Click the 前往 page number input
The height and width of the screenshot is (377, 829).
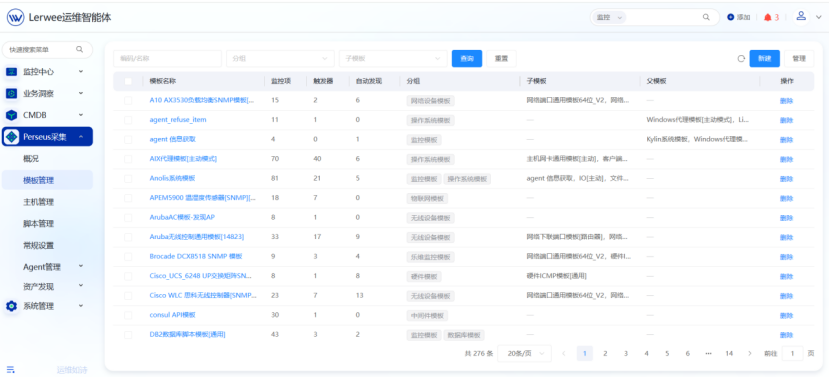tap(793, 353)
